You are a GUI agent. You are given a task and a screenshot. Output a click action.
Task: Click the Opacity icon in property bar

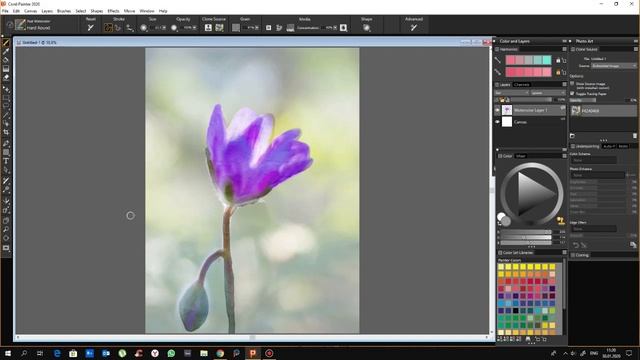(174, 28)
